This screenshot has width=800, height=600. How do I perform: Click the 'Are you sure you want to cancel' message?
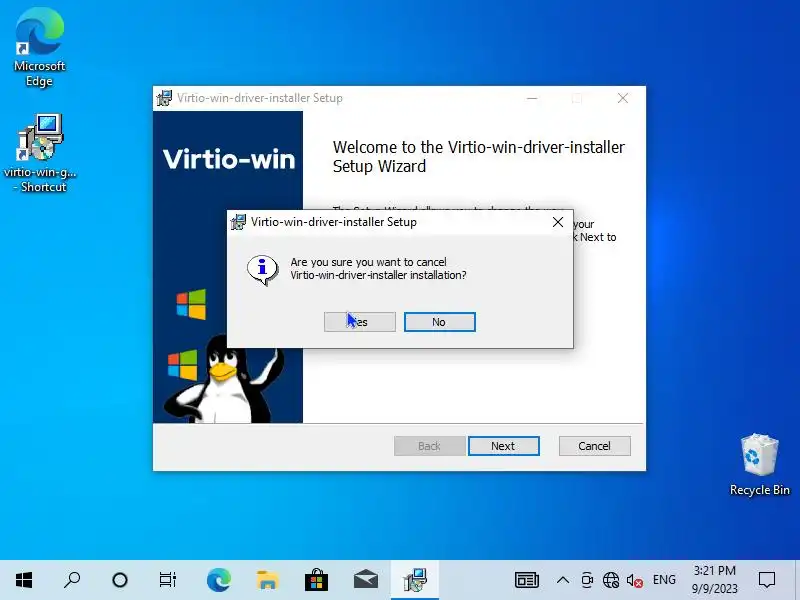click(x=378, y=268)
